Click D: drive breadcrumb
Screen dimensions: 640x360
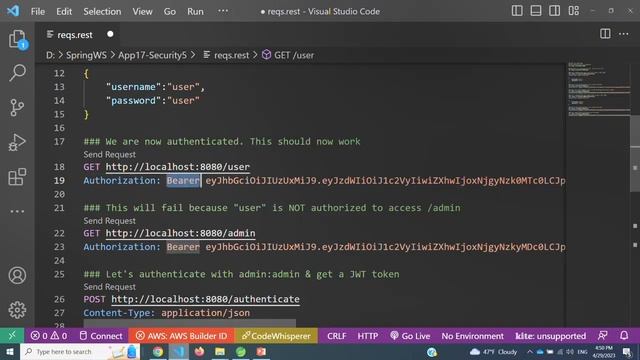50,55
